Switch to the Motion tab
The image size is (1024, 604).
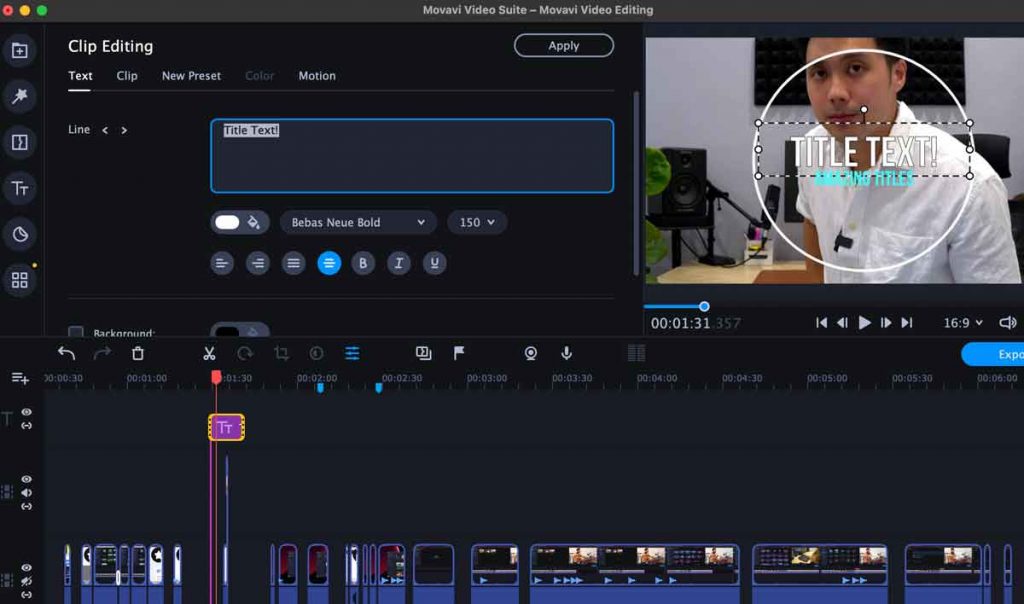pos(316,76)
